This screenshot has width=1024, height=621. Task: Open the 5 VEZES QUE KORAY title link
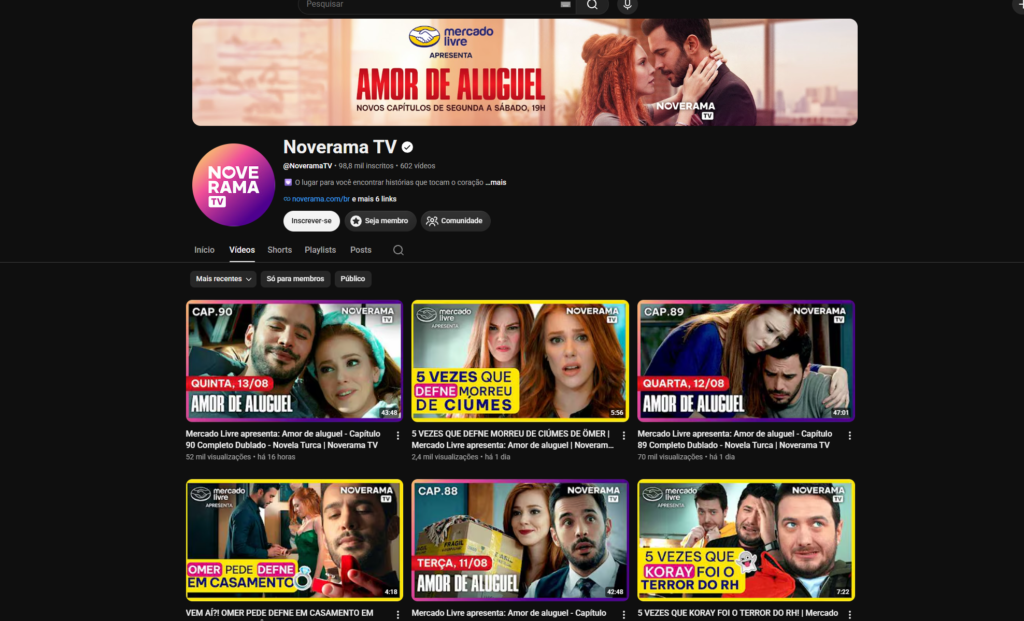click(x=737, y=613)
